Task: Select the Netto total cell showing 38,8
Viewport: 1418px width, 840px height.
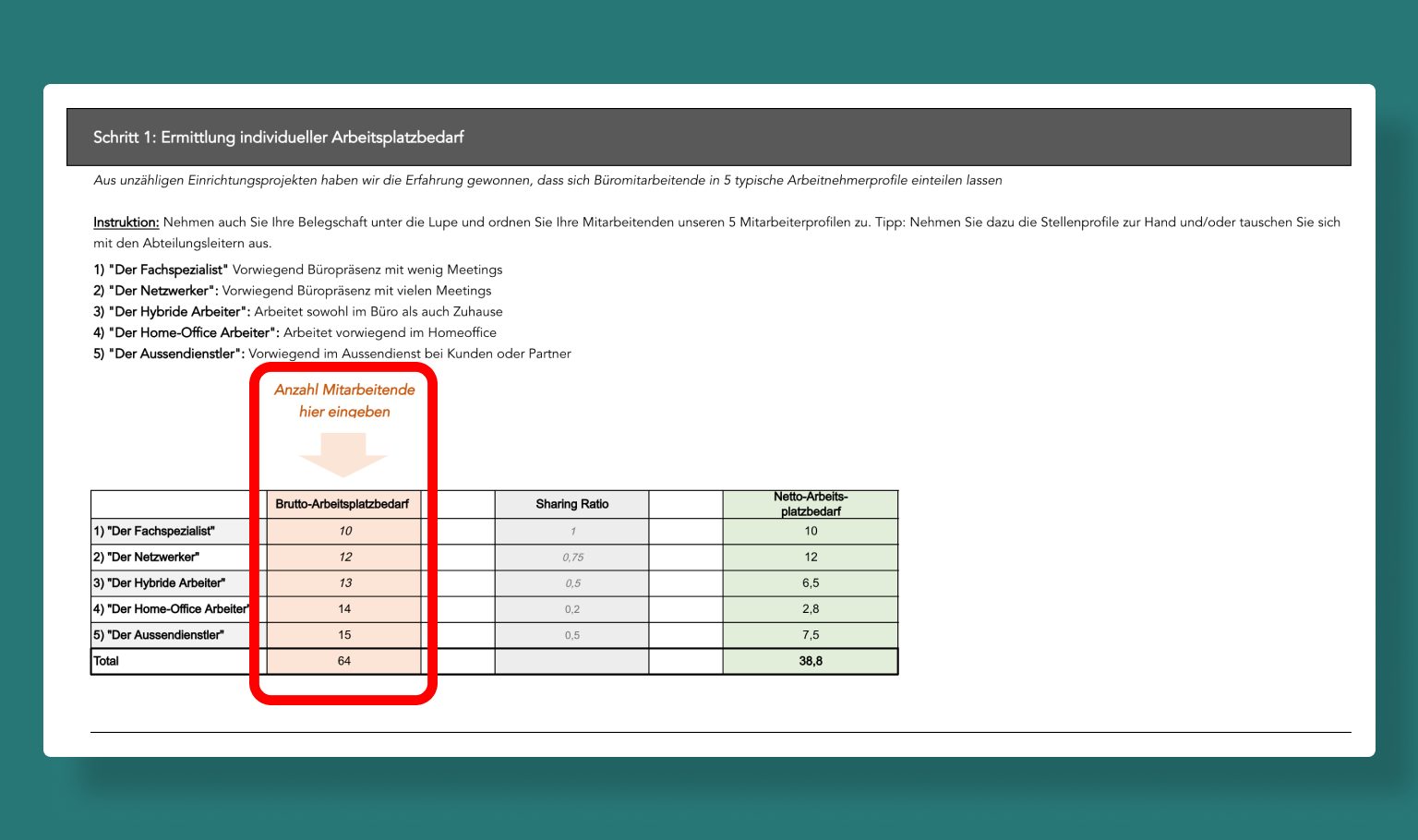Action: [810, 661]
